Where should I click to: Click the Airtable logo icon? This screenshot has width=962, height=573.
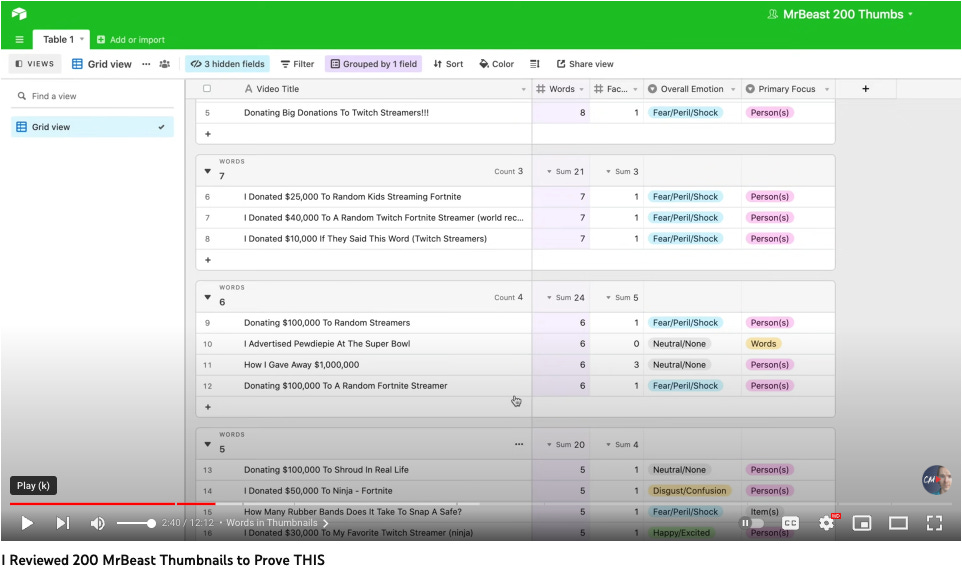[19, 14]
